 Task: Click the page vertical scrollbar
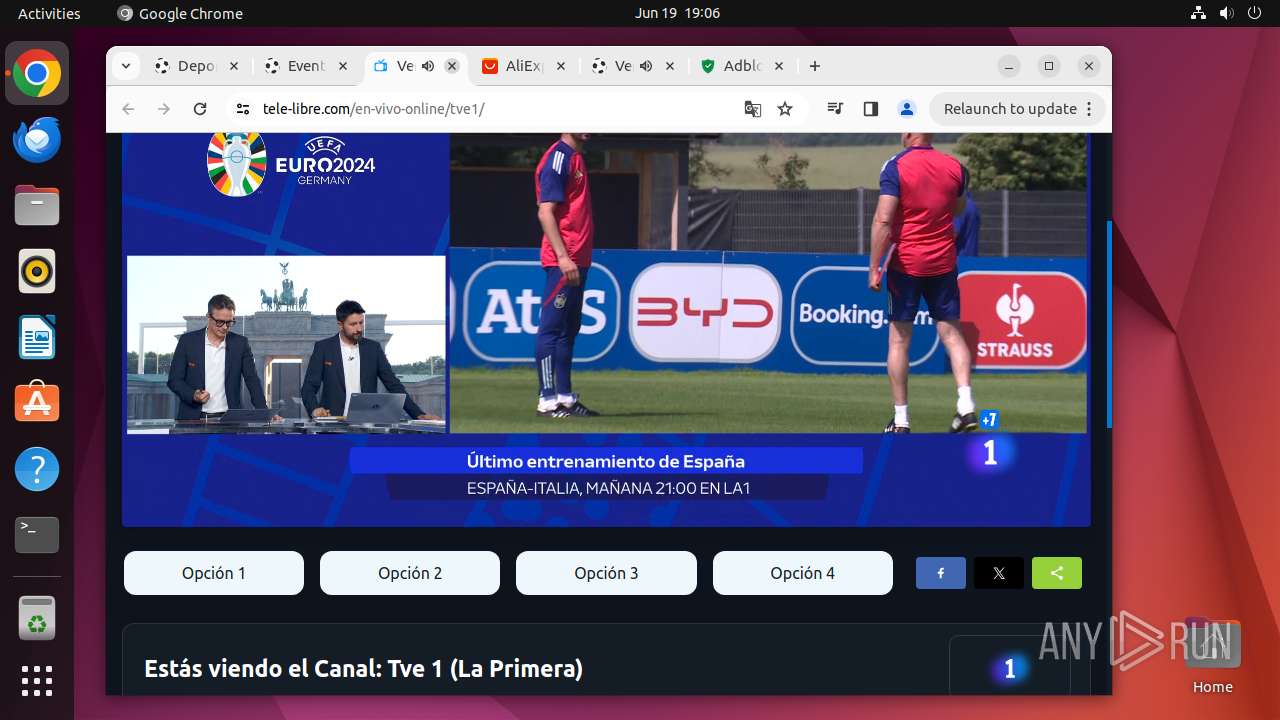click(x=1108, y=325)
